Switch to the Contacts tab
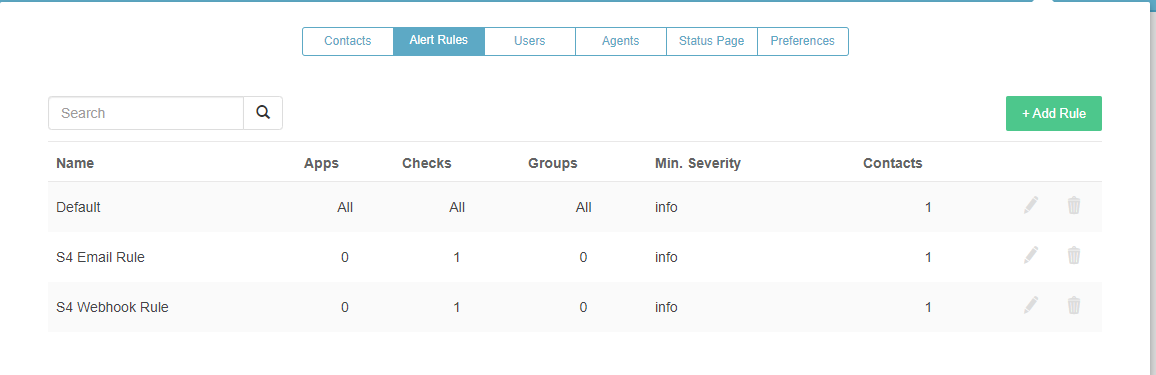This screenshot has height=375, width=1156. pos(347,41)
